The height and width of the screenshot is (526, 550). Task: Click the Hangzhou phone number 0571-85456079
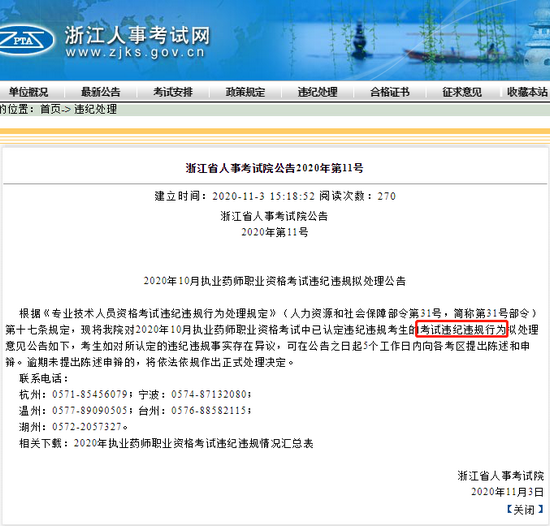[x=90, y=394]
